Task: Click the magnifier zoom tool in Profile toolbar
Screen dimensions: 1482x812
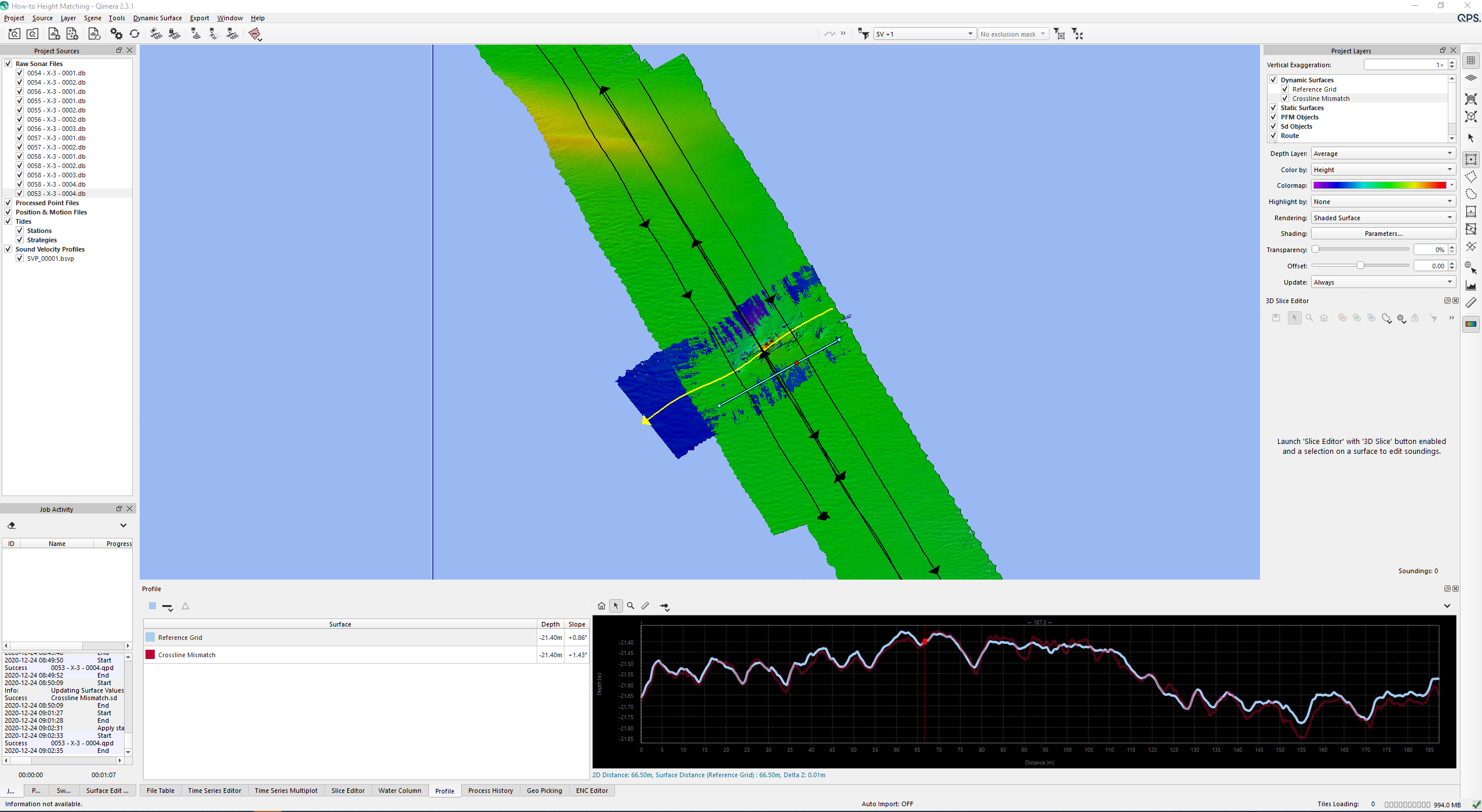Action: [631, 606]
